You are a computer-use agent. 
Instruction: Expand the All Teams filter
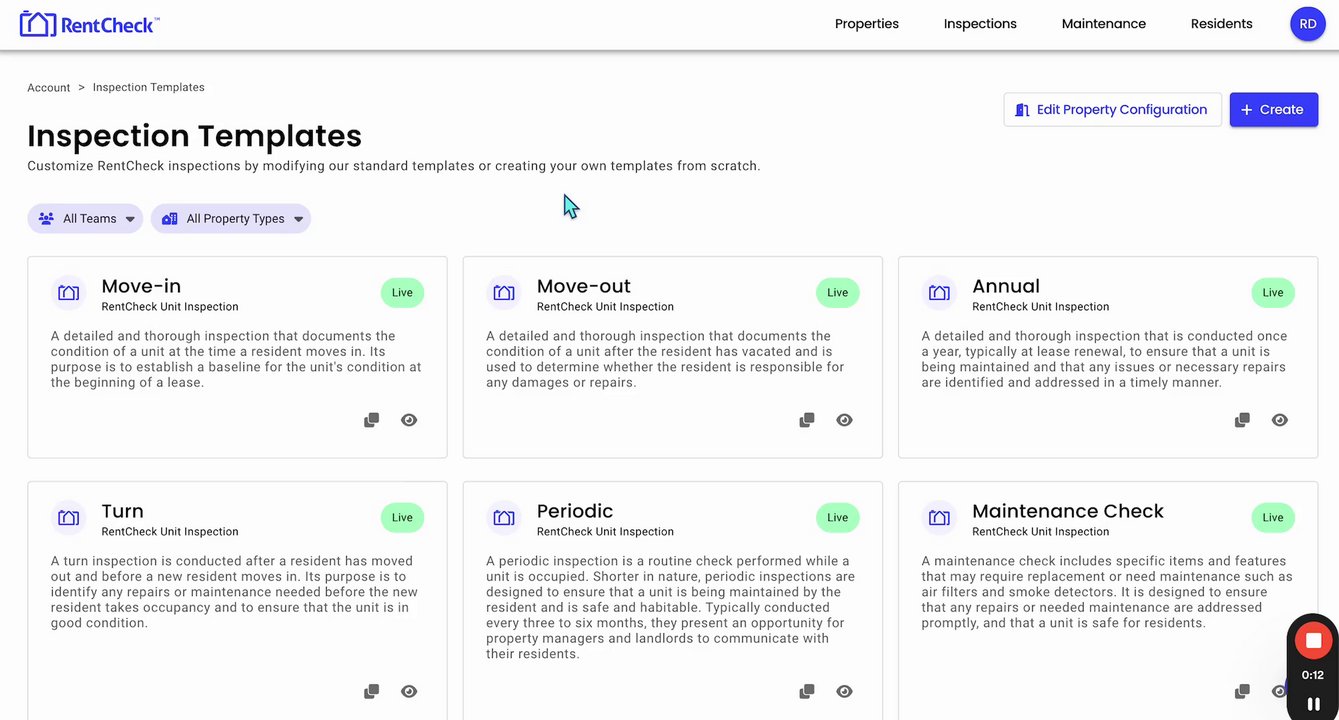(x=86, y=219)
